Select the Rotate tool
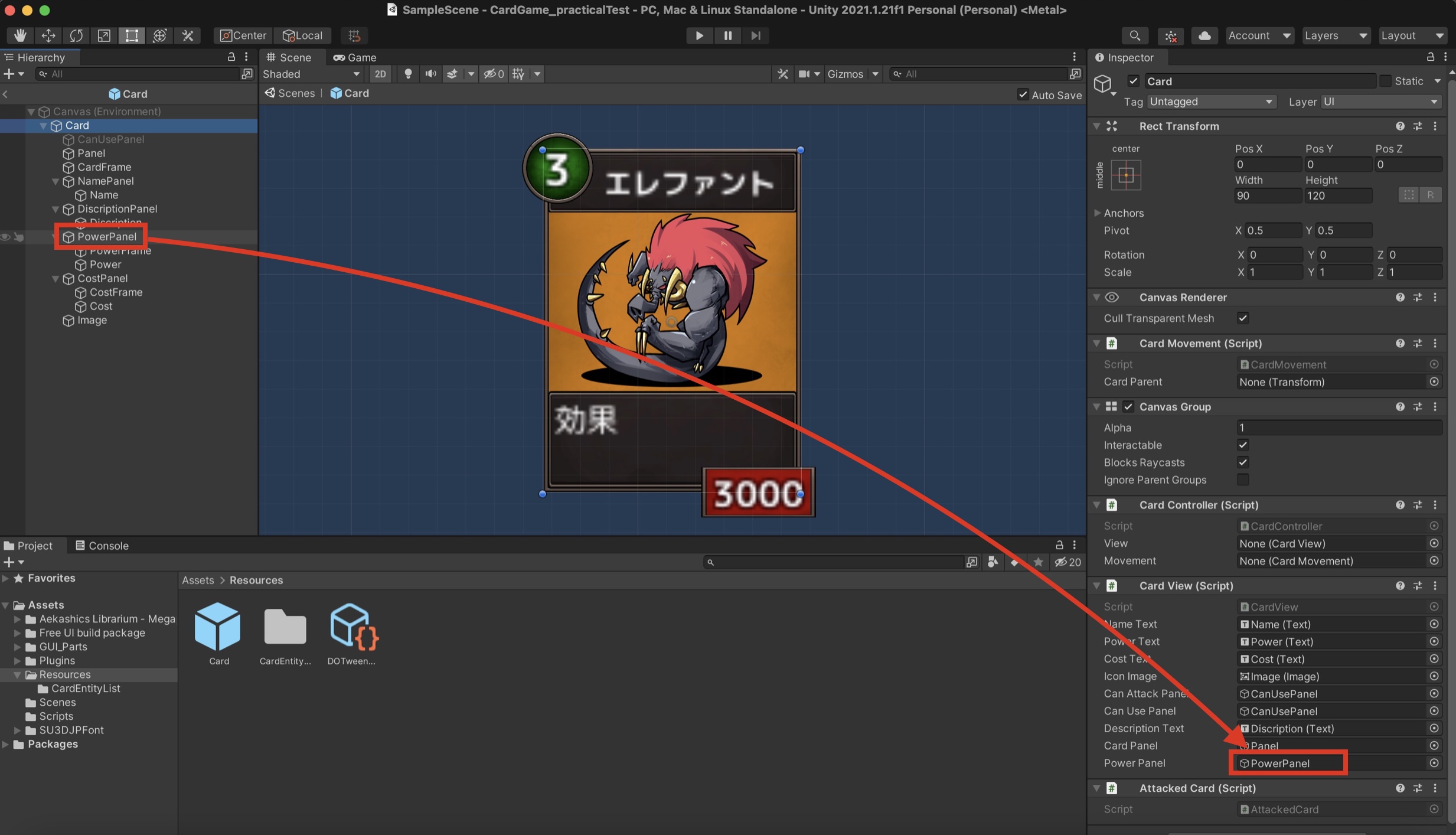The width and height of the screenshot is (1456, 835). (x=76, y=35)
